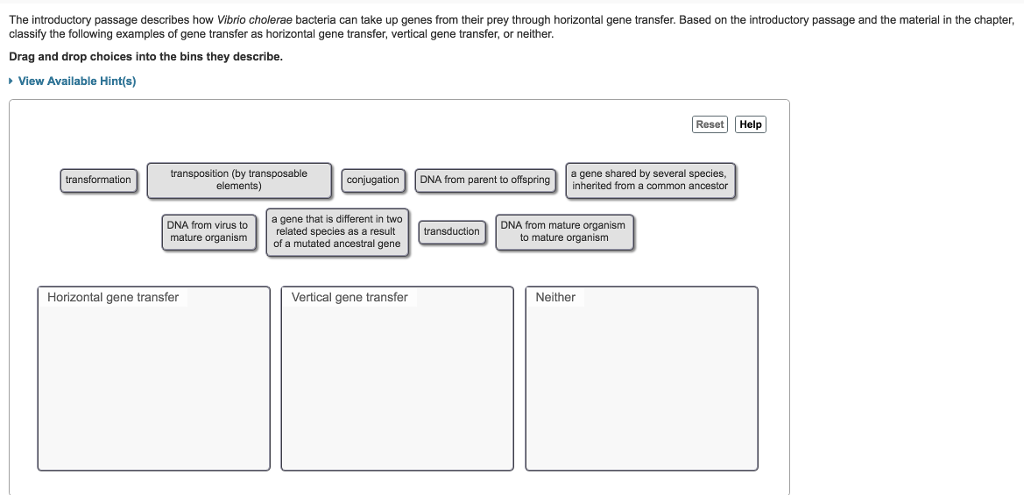
Task: Choose DNA from mature organism to mature organism
Action: (564, 232)
